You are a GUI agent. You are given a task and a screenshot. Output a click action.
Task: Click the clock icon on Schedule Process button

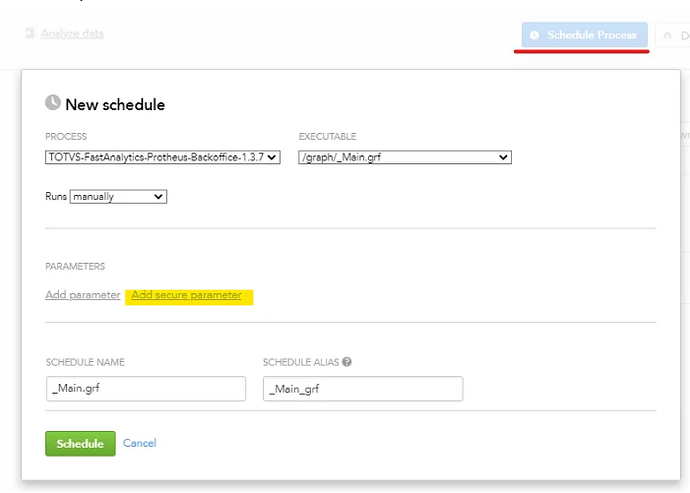(x=534, y=35)
